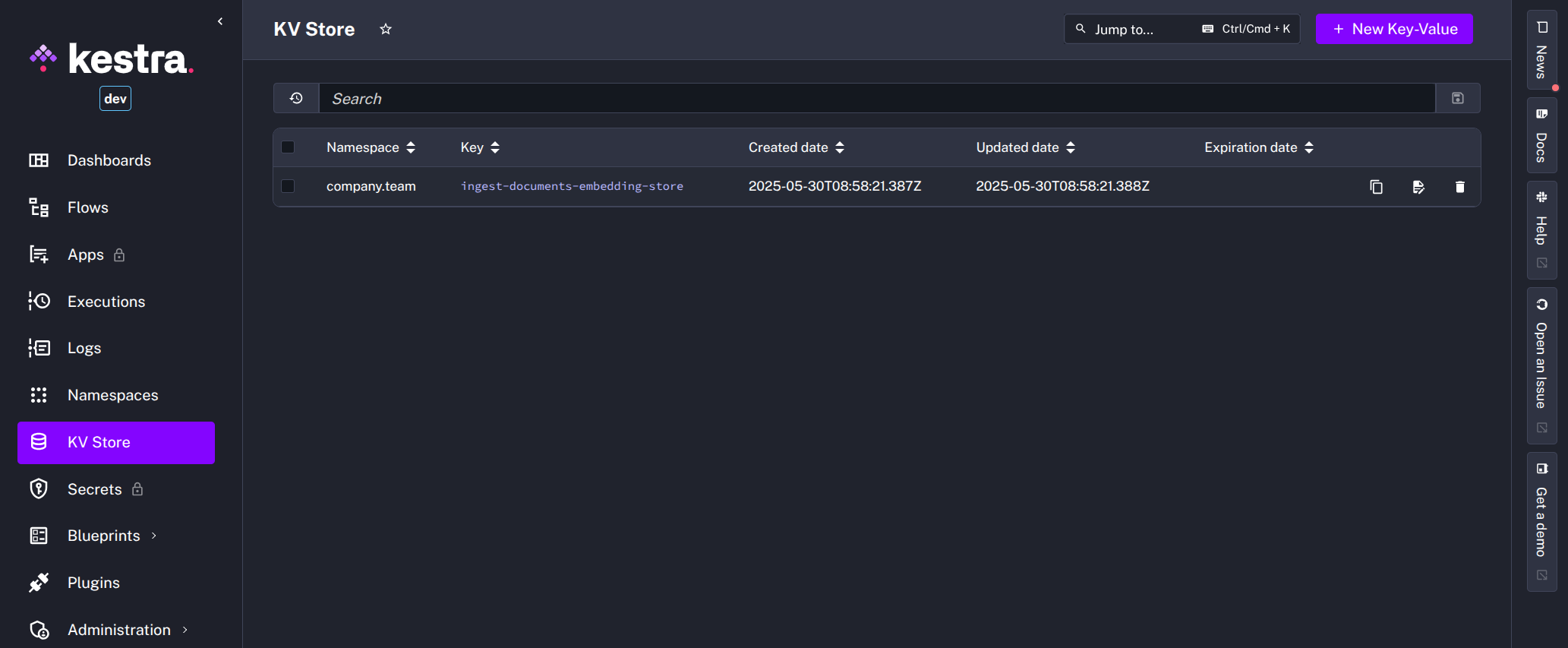The height and width of the screenshot is (648, 1568).
Task: Open the Jump to search box
Action: pyautogui.click(x=1182, y=29)
